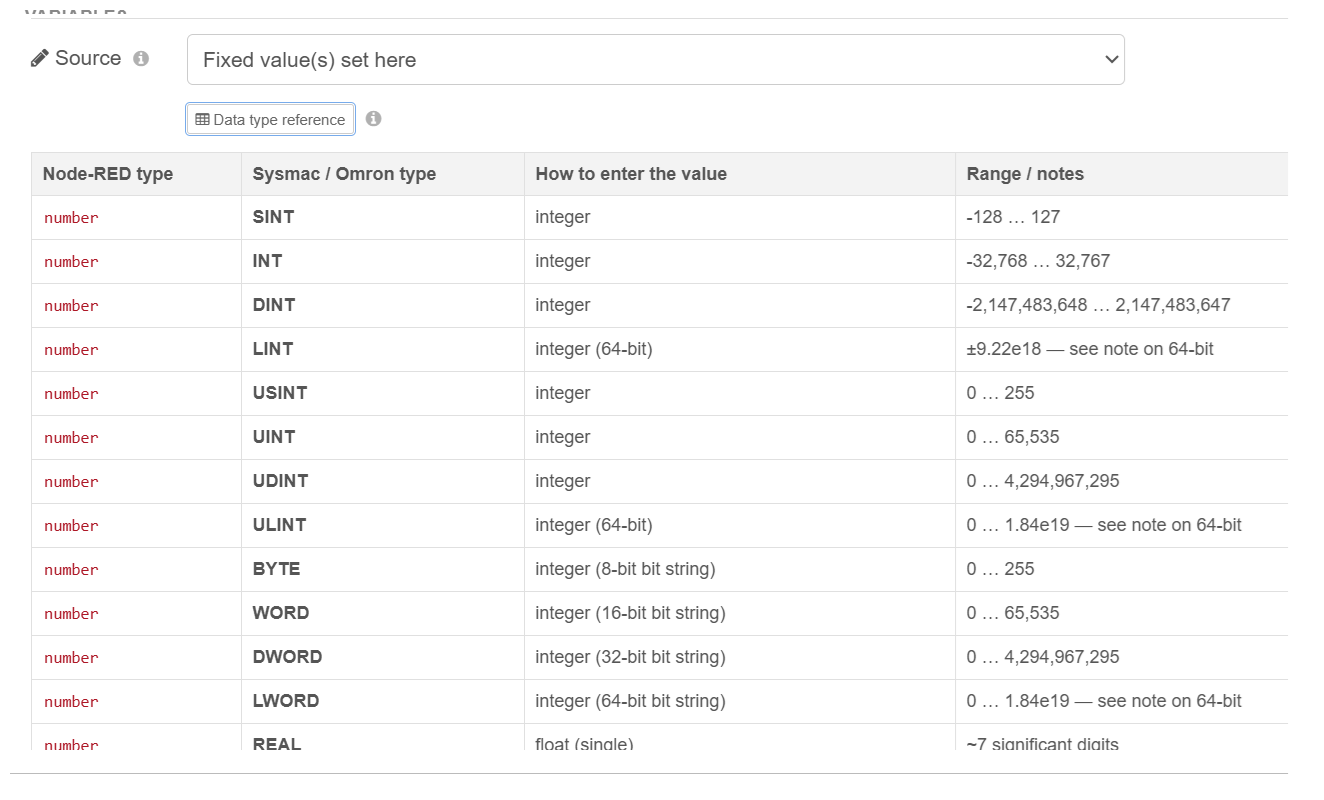Click the 'Sysmac / Omron type' column header
This screenshot has width=1324, height=800.
point(382,174)
